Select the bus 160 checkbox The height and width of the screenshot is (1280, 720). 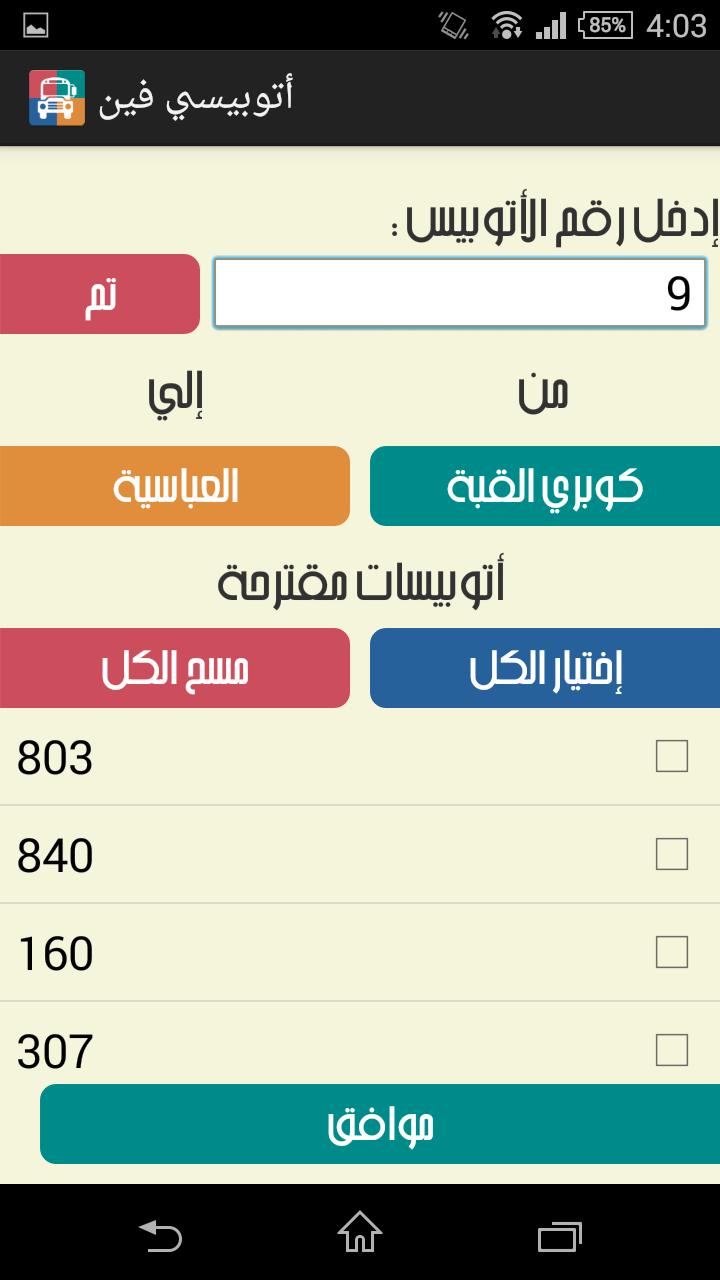(672, 952)
